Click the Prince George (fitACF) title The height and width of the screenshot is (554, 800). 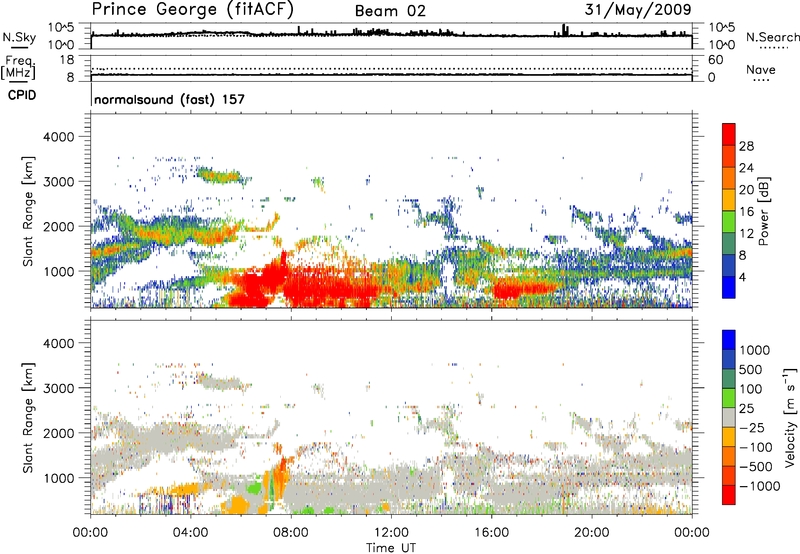point(193,10)
